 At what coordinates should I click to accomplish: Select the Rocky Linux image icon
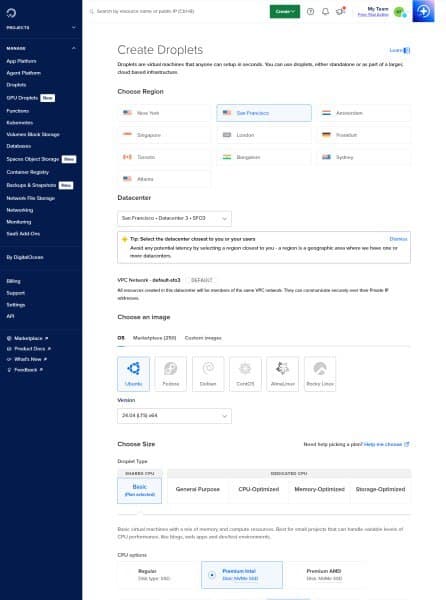[320, 373]
